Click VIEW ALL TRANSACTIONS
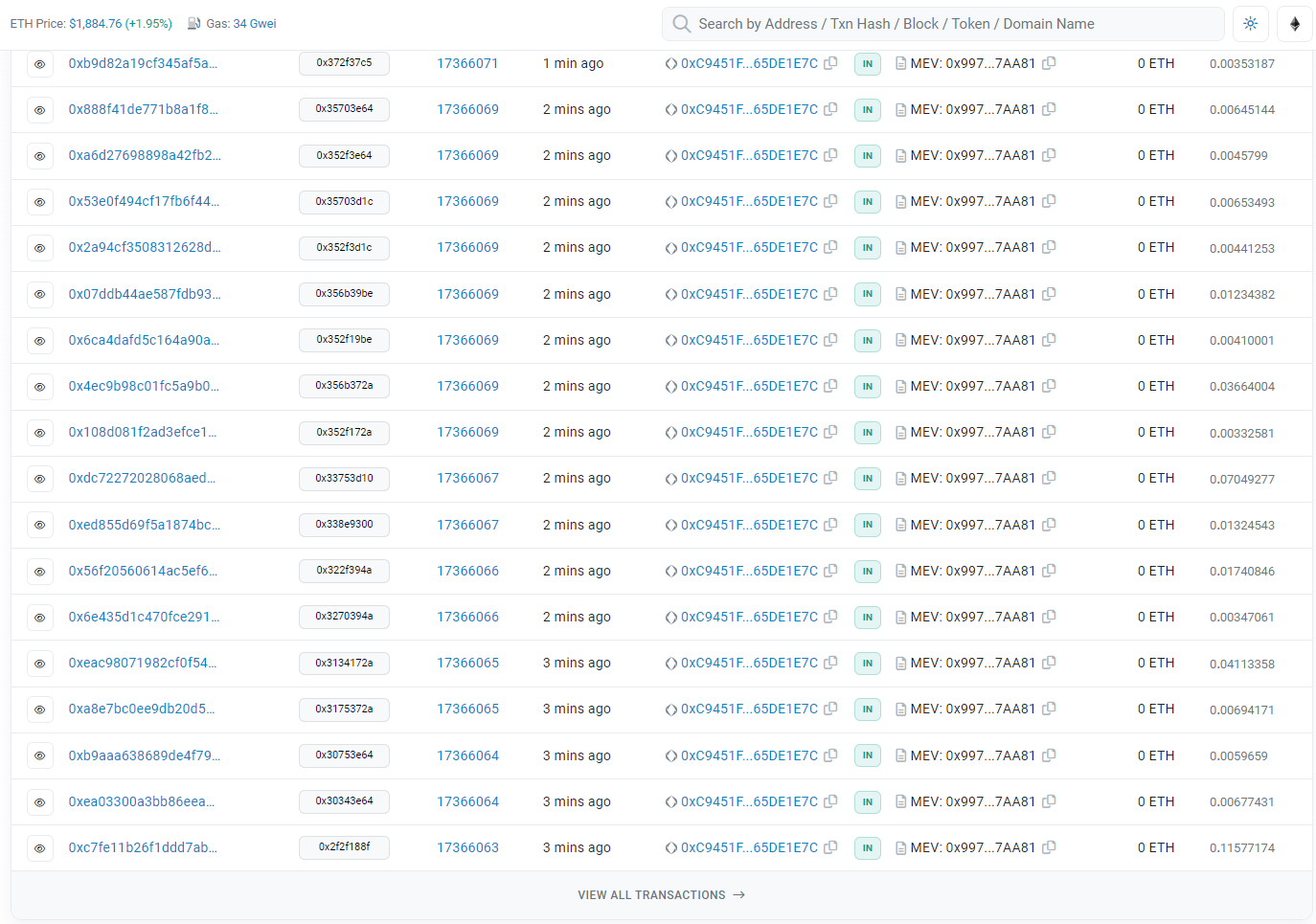Screen dimensions: 1316x924 (662, 894)
